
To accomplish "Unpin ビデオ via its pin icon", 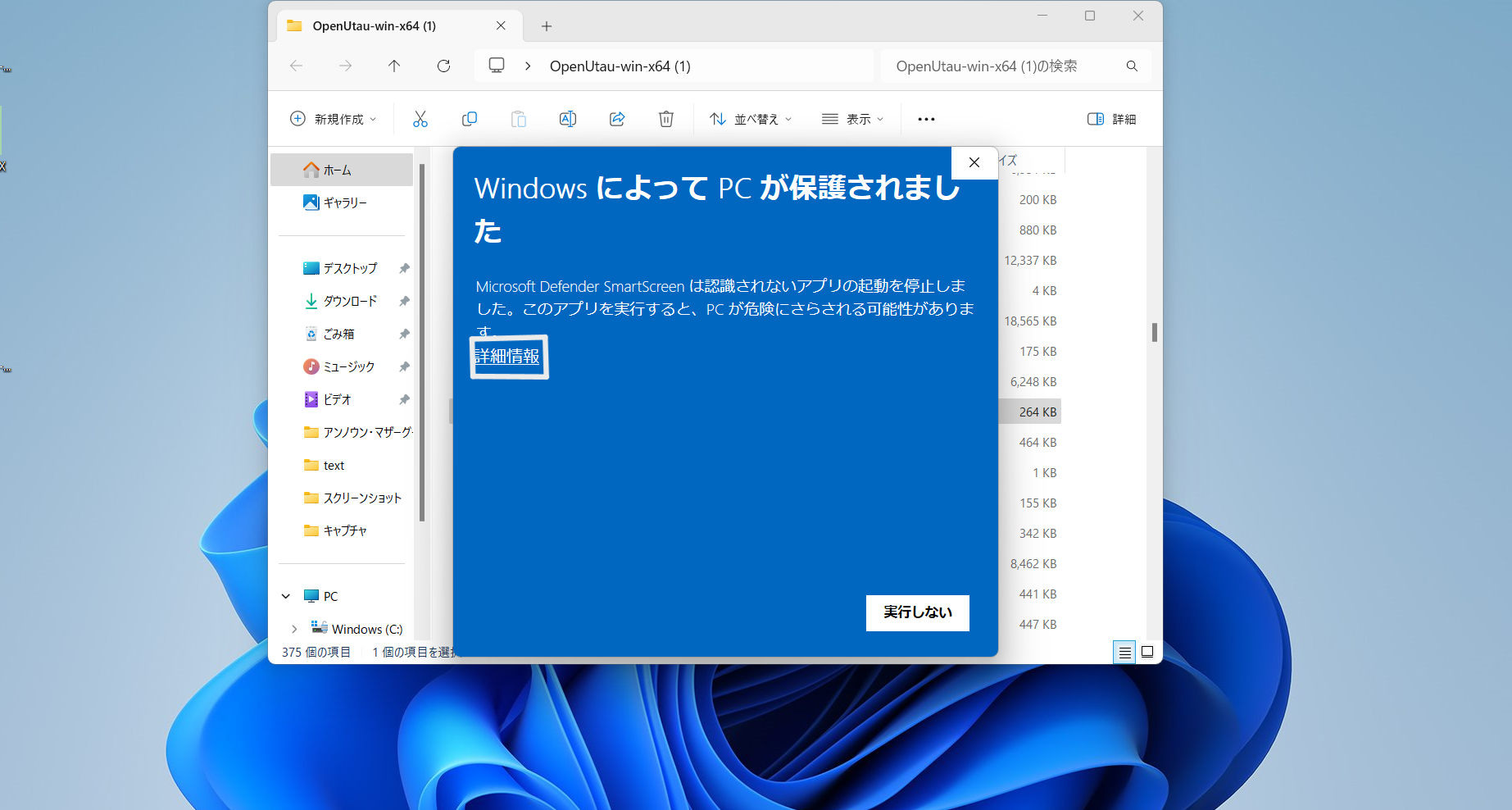I will (x=404, y=399).
